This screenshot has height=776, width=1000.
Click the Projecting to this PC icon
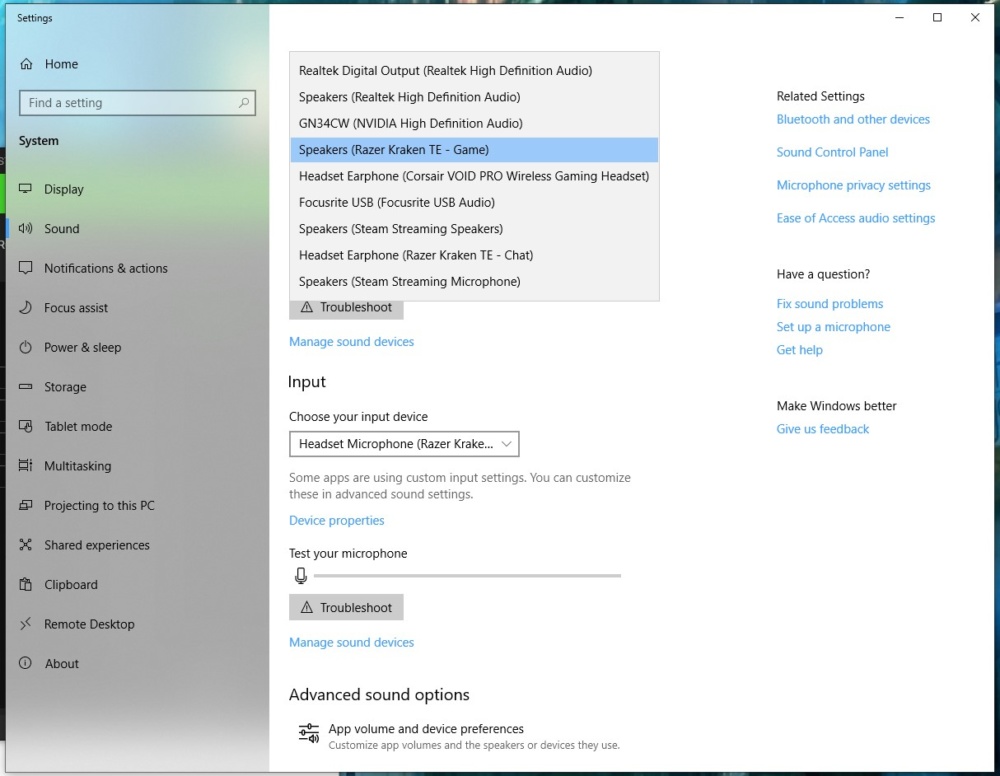click(x=26, y=505)
